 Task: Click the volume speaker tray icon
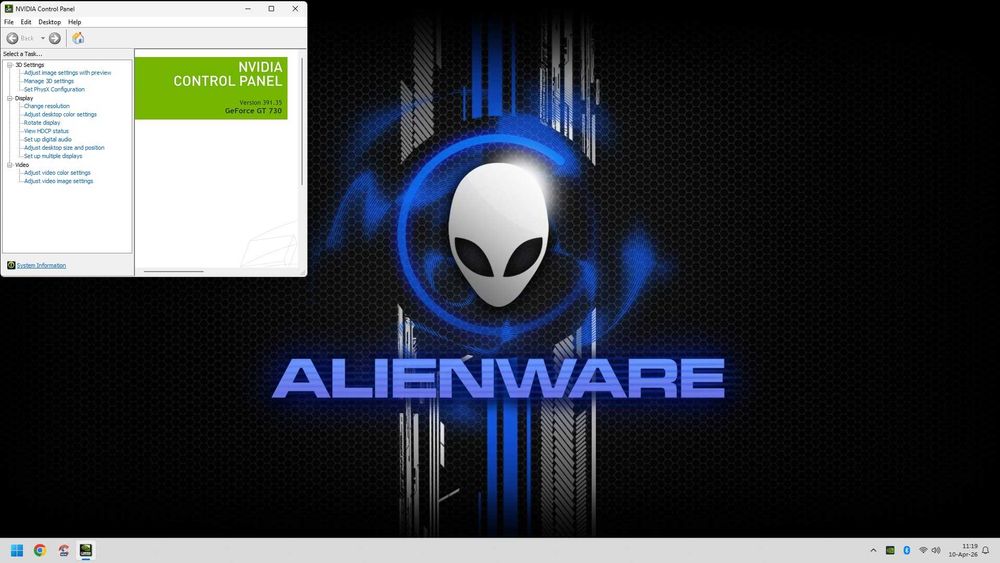936,550
